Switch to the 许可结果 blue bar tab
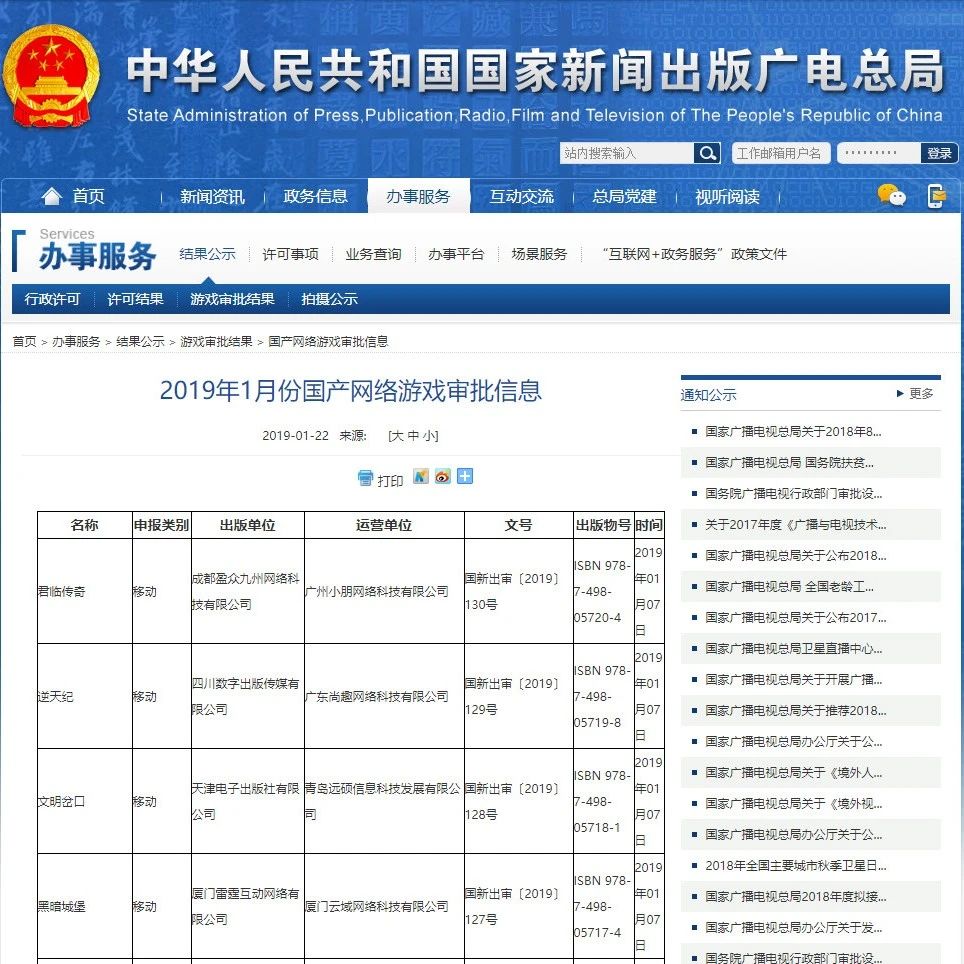This screenshot has width=964, height=964. pos(135,299)
